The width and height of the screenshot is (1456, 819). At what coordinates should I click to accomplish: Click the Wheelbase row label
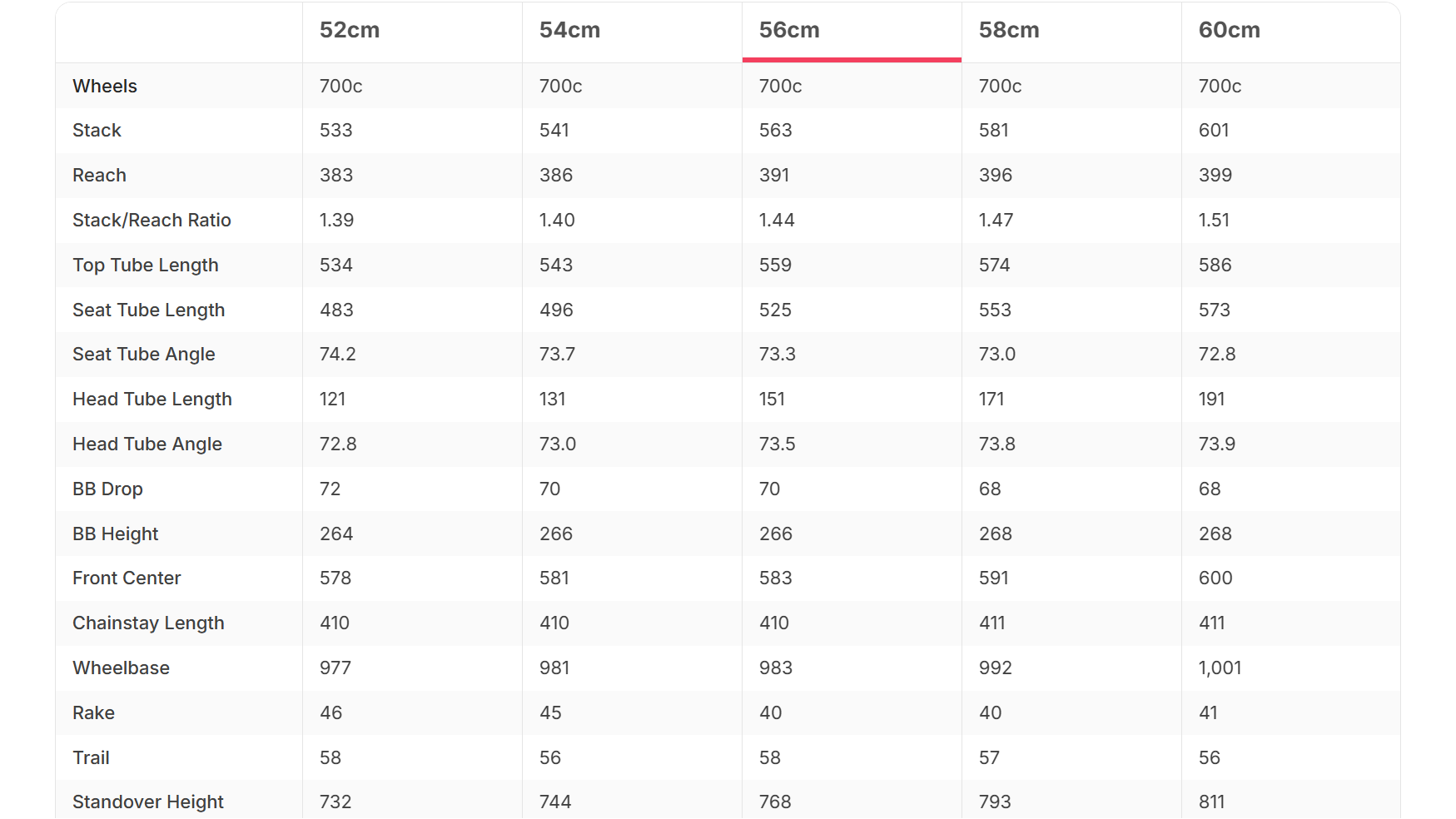point(121,668)
